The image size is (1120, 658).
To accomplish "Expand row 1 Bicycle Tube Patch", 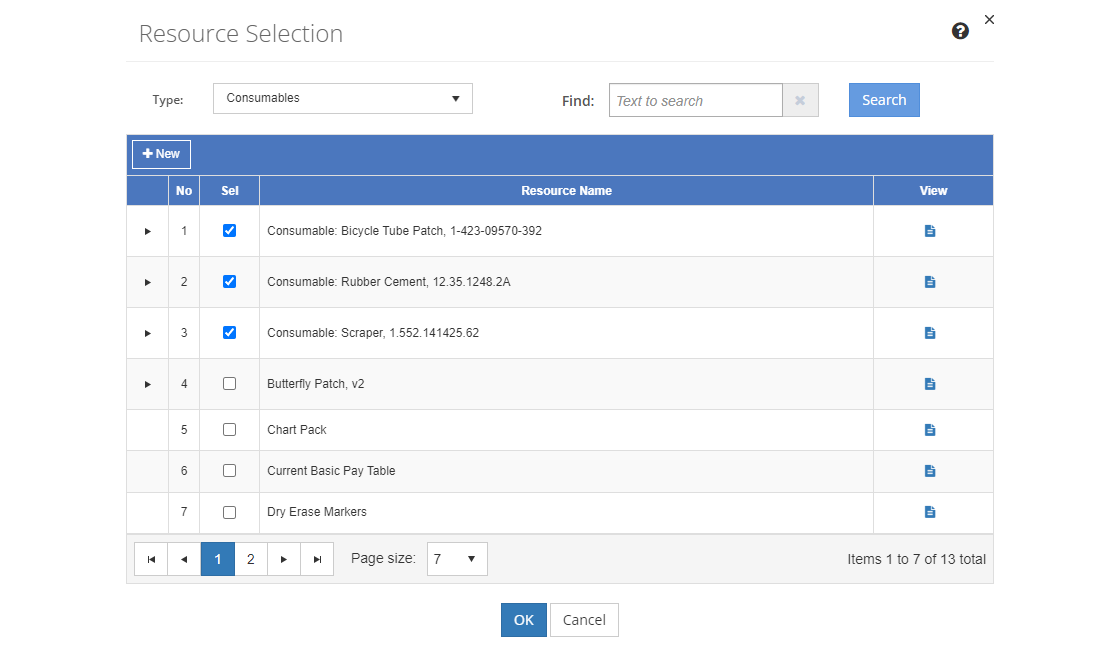I will pos(148,231).
